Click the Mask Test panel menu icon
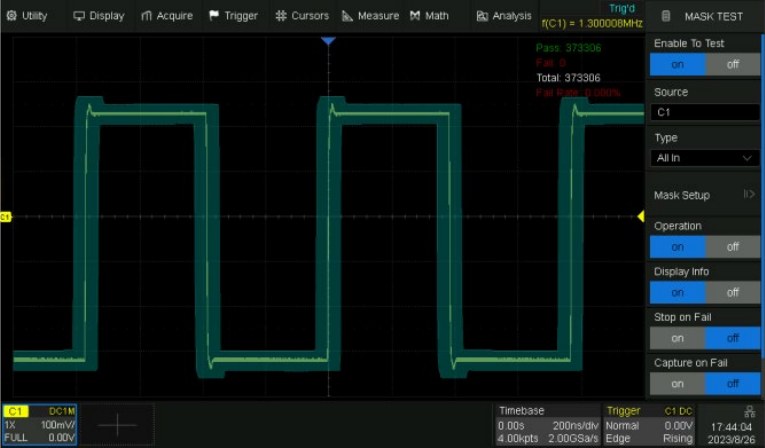765x448 pixels. click(665, 16)
